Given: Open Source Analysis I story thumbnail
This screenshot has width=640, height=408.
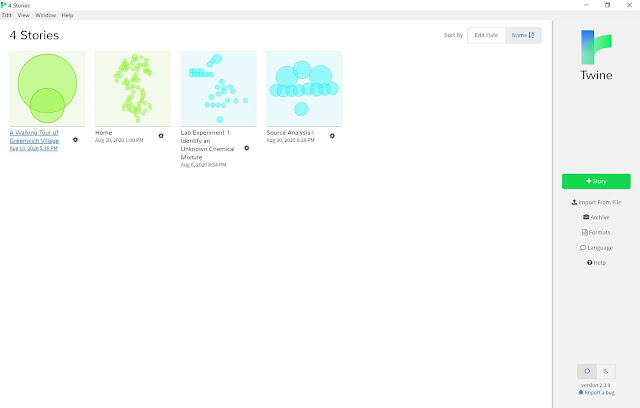Looking at the screenshot, I should tap(304, 89).
